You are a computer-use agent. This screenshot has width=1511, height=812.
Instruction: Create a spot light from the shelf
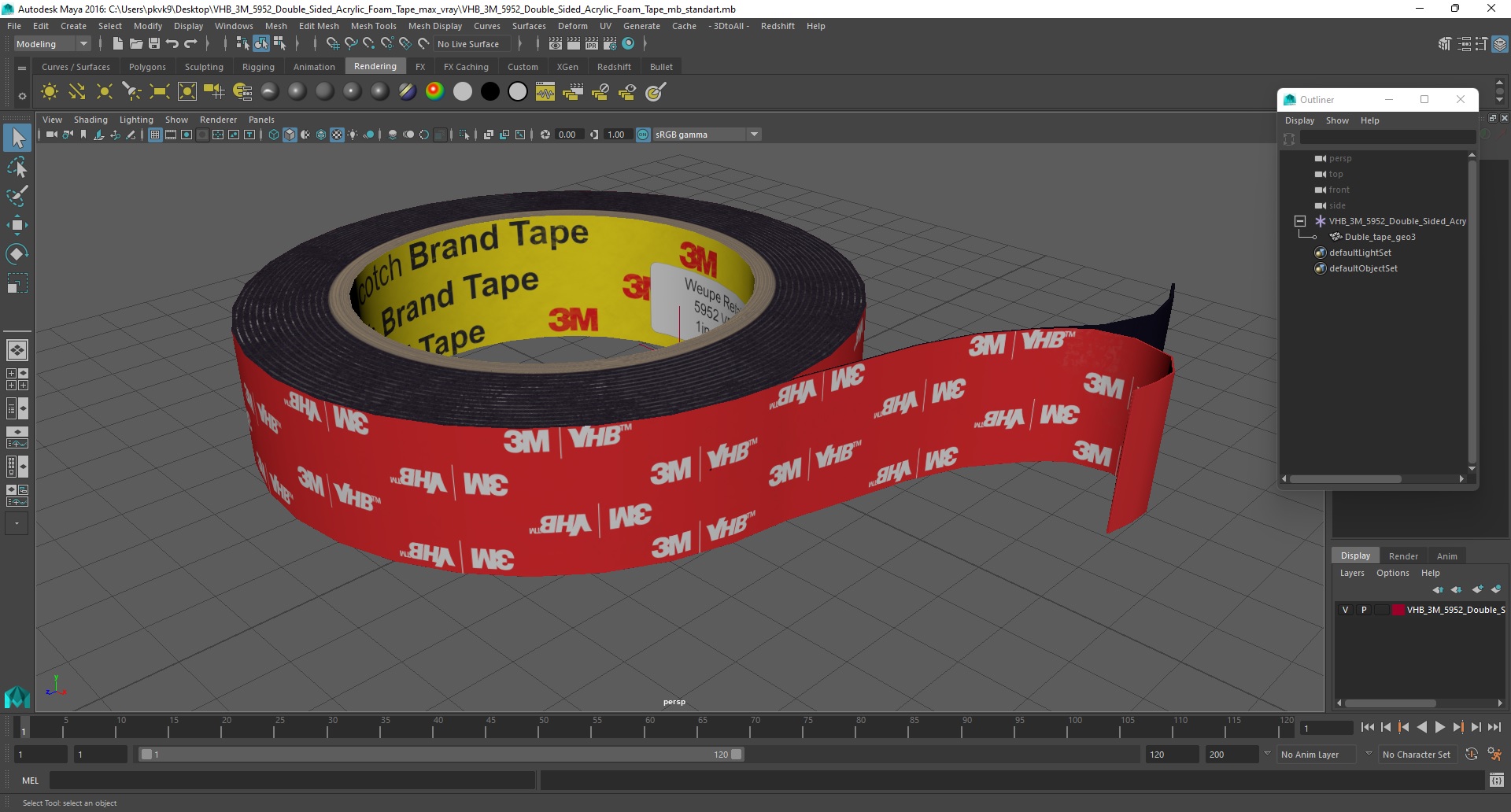click(132, 92)
